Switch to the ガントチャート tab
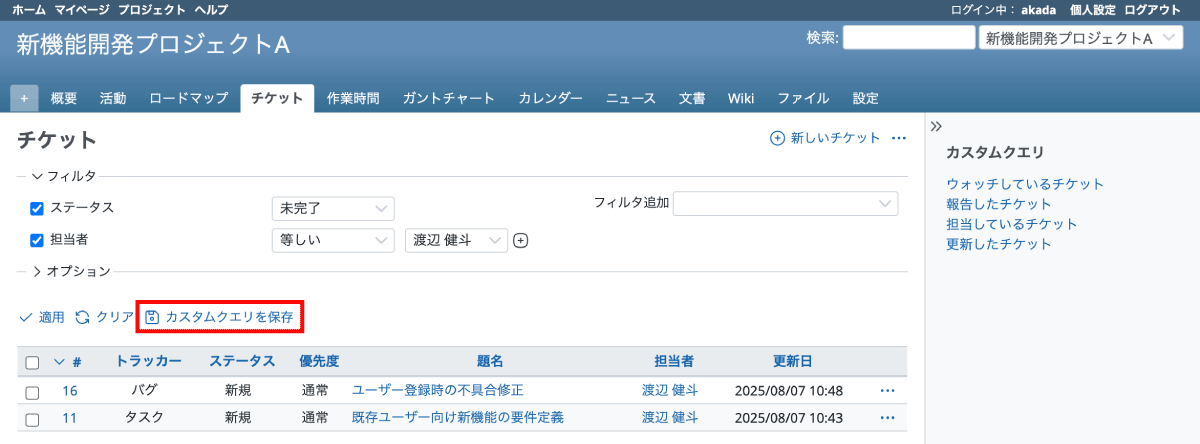The height and width of the screenshot is (444, 1200). pyautogui.click(x=448, y=98)
